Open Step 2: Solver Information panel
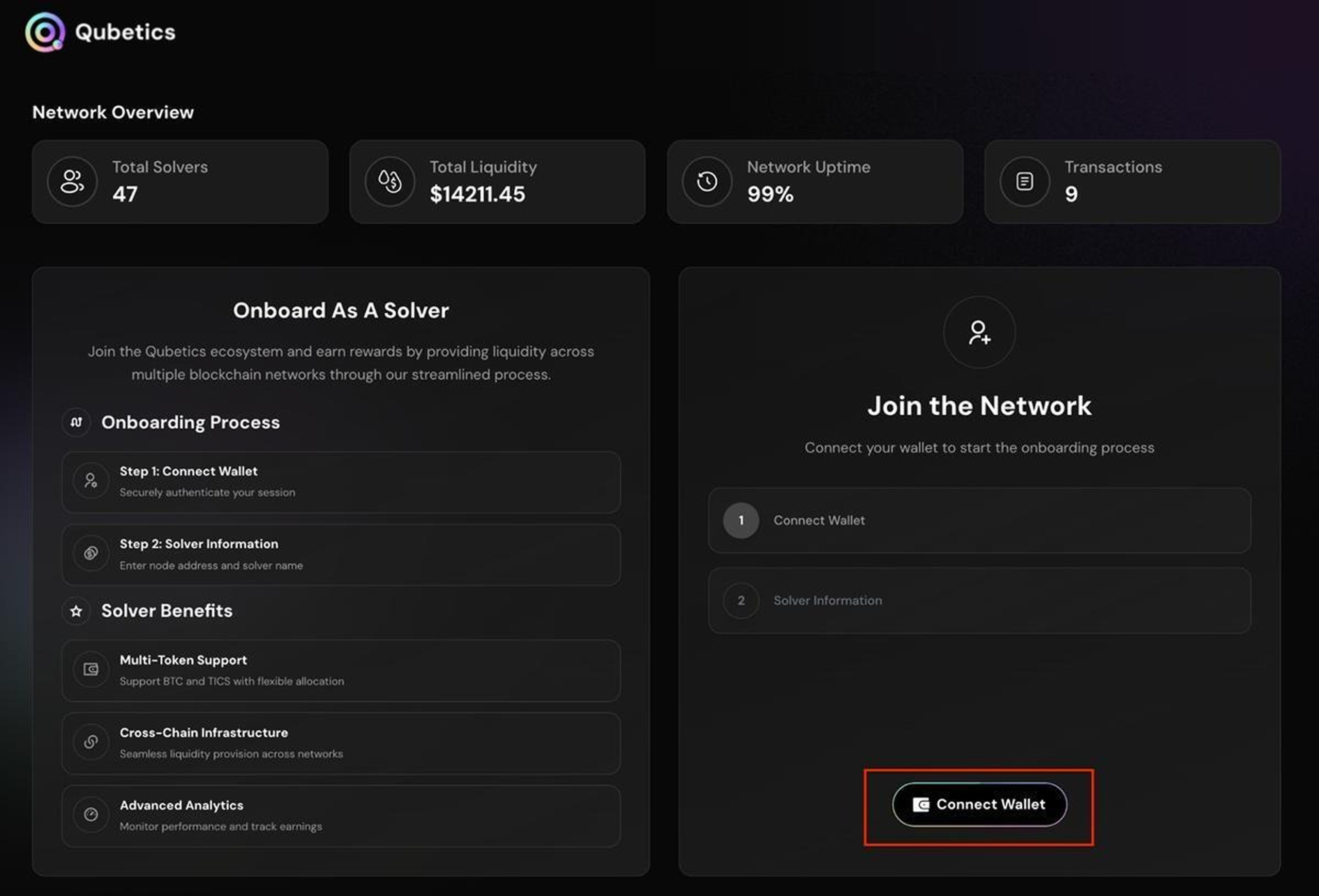This screenshot has width=1319, height=896. click(341, 553)
